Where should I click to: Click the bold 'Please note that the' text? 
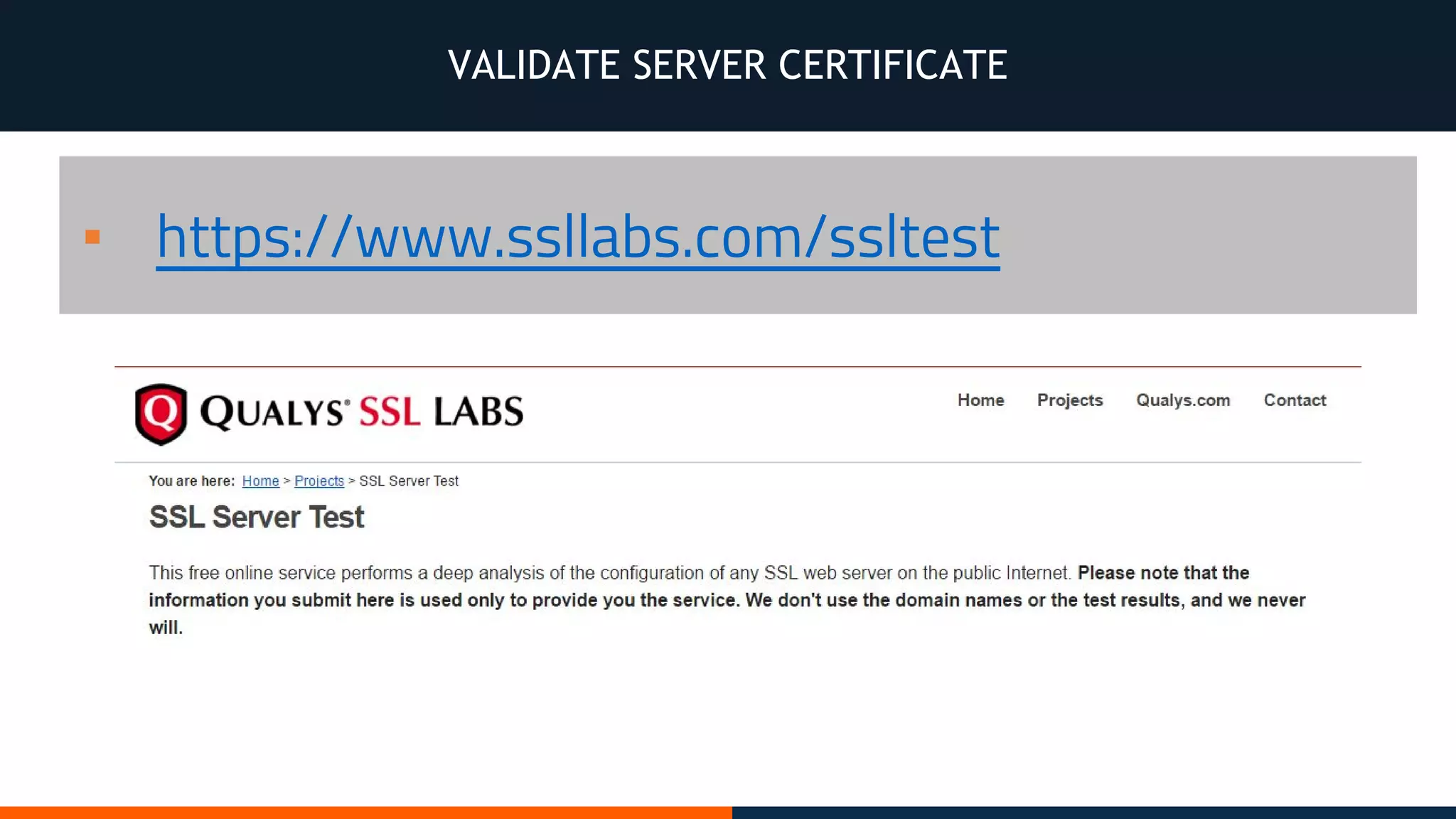[x=1163, y=573]
